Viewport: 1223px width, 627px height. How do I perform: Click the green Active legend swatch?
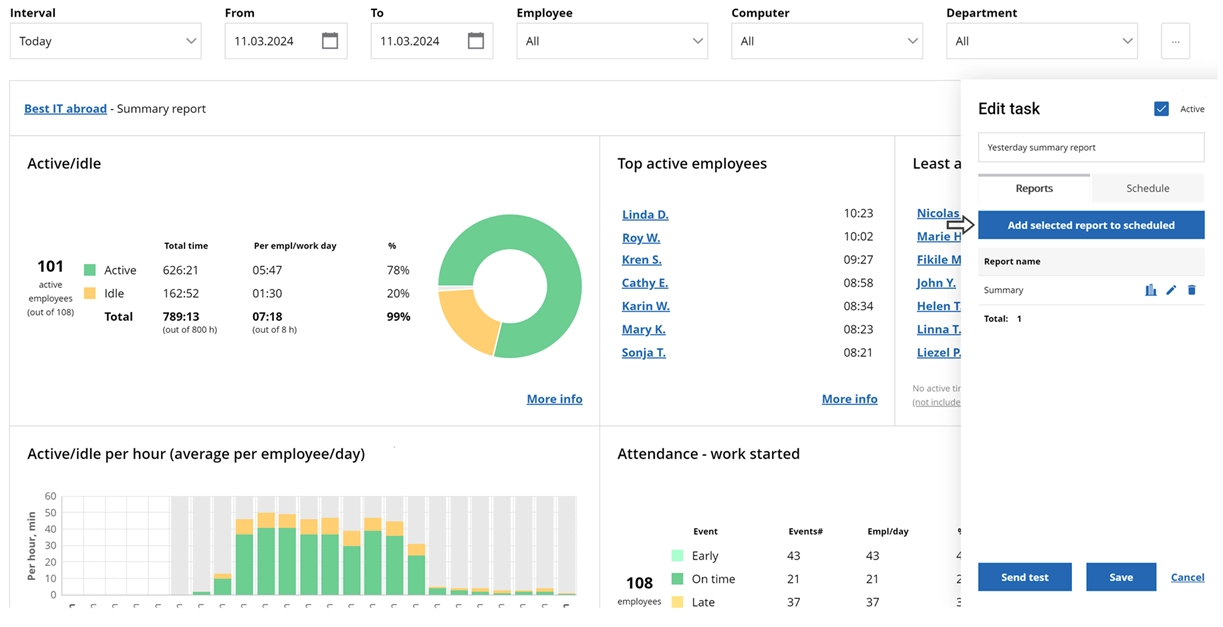(x=90, y=269)
